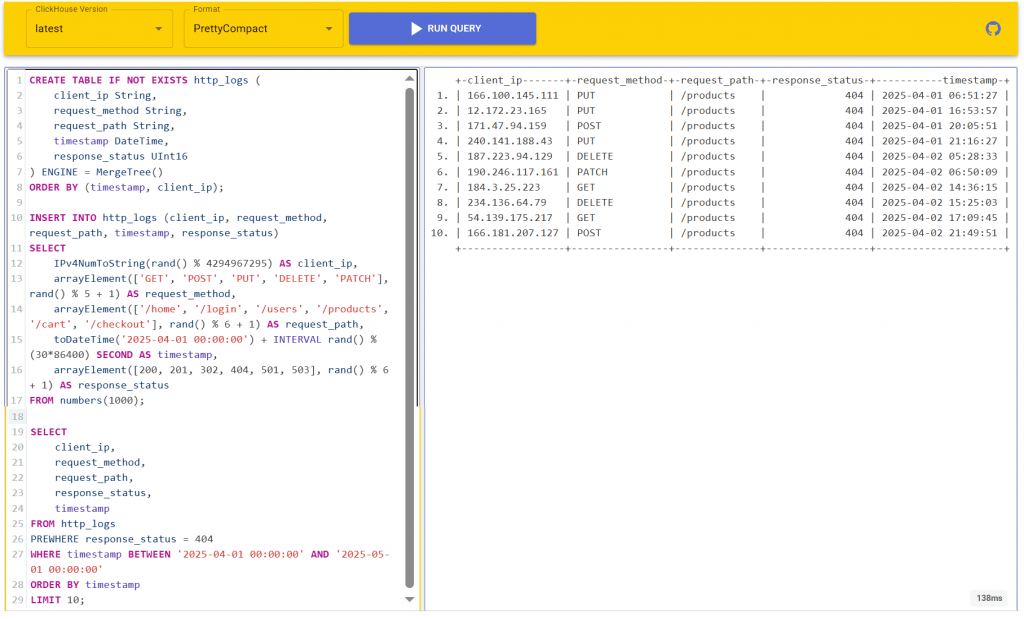This screenshot has width=1024, height=619.
Task: Click the empty line 18 in editor
Action: pyautogui.click(x=200, y=416)
